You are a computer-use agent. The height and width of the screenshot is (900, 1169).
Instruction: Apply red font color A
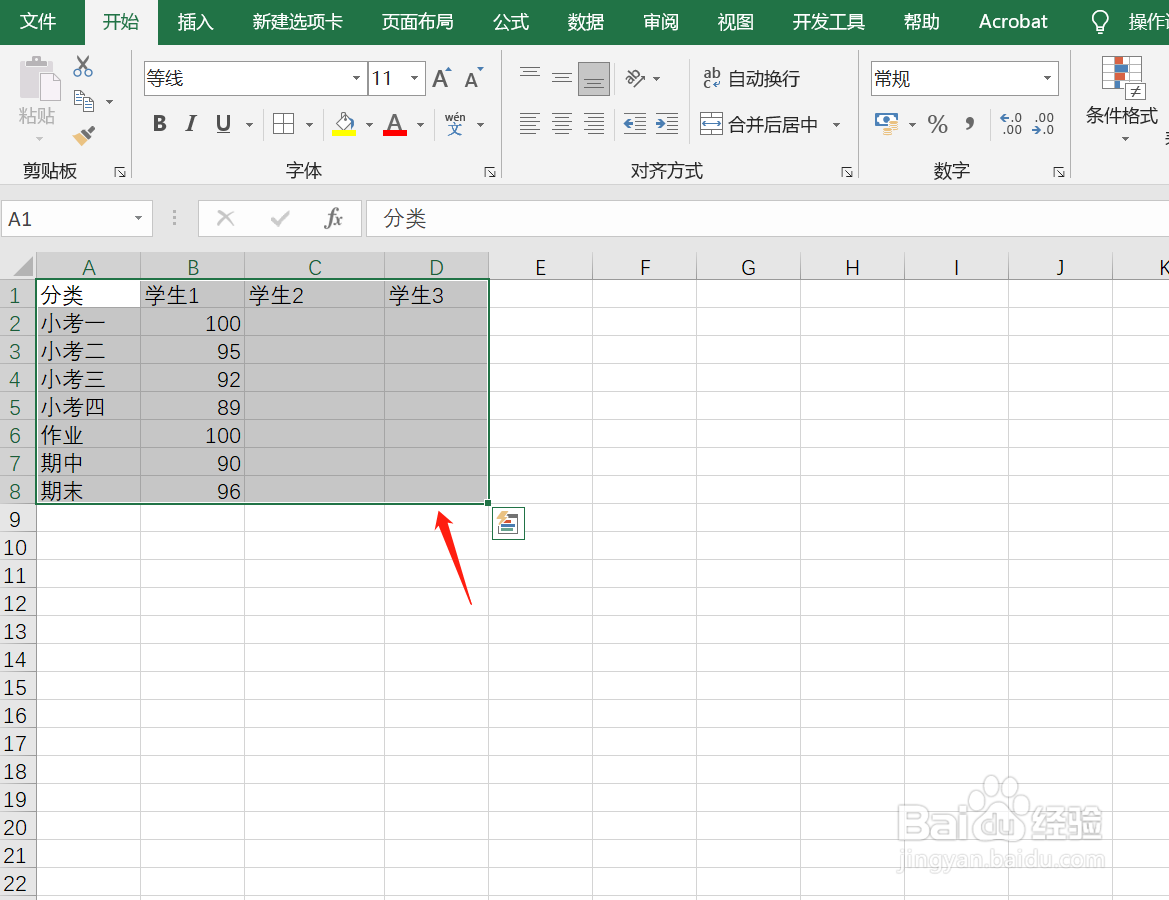(395, 124)
